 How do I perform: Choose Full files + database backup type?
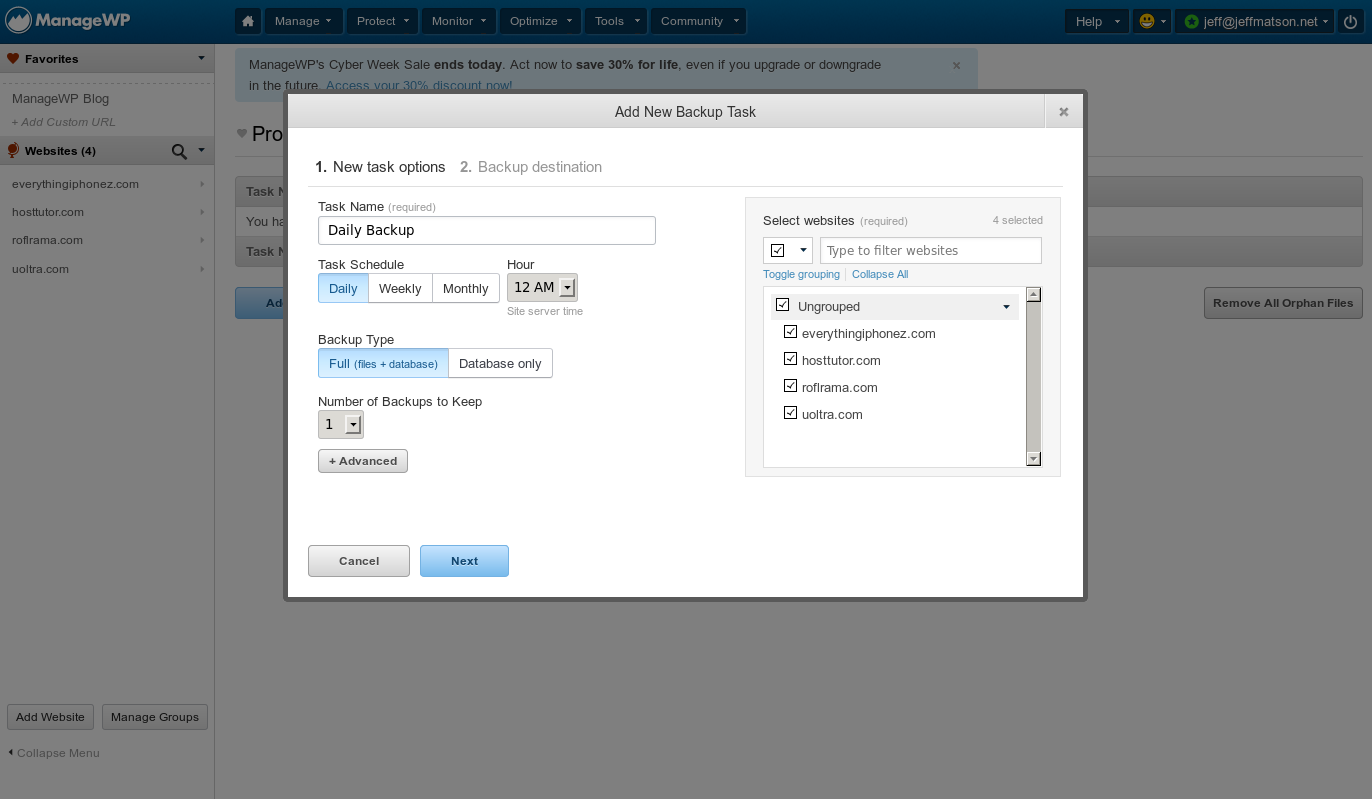coord(383,363)
